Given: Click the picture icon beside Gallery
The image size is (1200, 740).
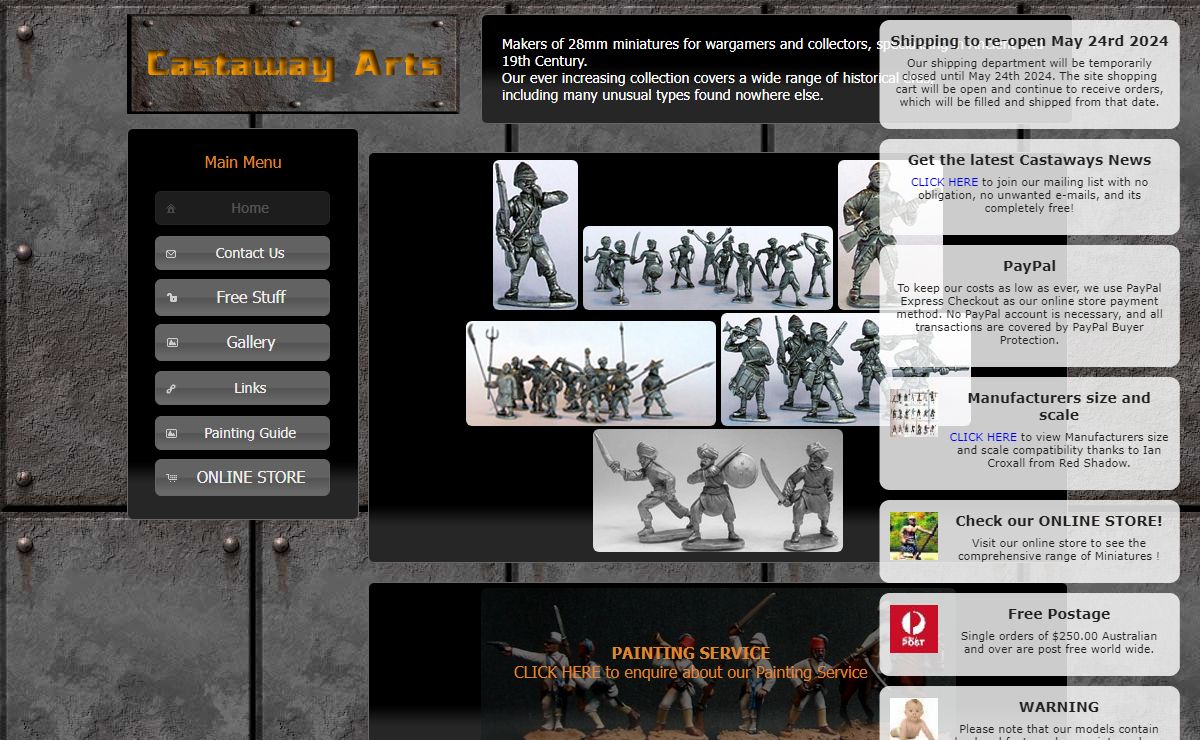Looking at the screenshot, I should (171, 343).
